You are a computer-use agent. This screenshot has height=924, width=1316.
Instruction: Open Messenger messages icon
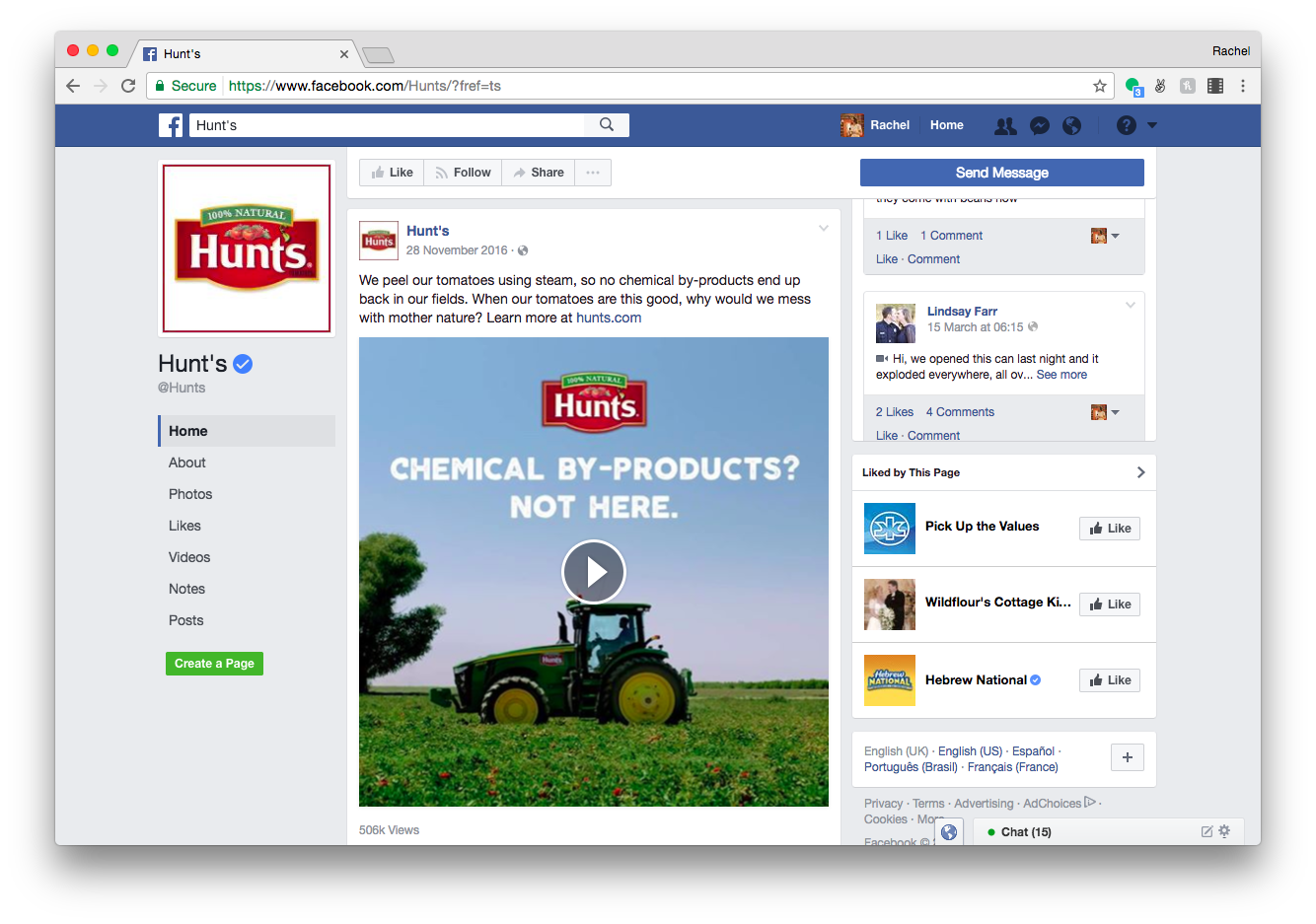[x=1039, y=125]
